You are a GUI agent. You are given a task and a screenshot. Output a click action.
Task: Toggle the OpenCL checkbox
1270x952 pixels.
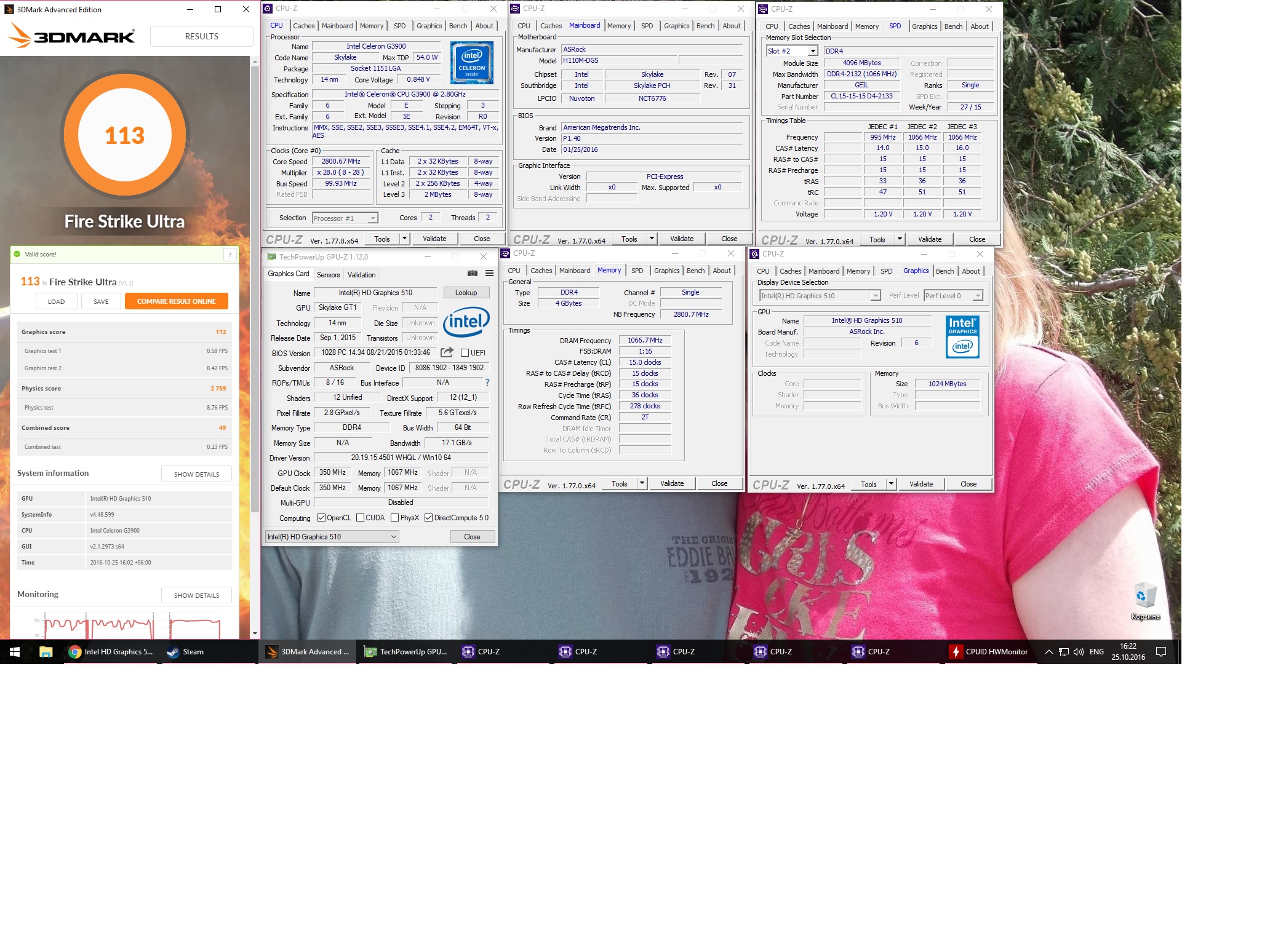click(x=321, y=518)
